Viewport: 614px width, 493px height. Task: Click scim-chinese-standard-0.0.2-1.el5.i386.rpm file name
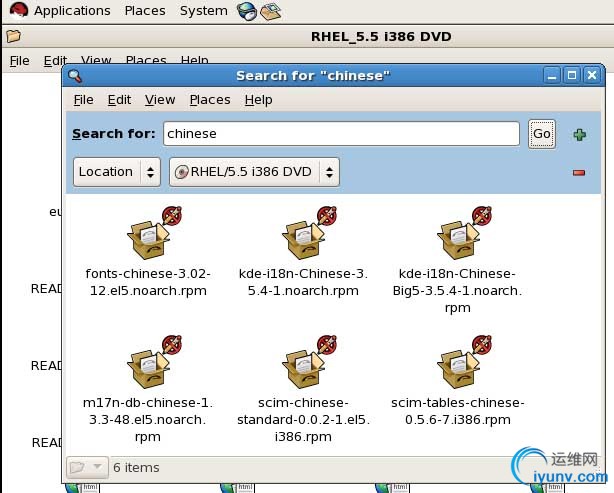(303, 419)
